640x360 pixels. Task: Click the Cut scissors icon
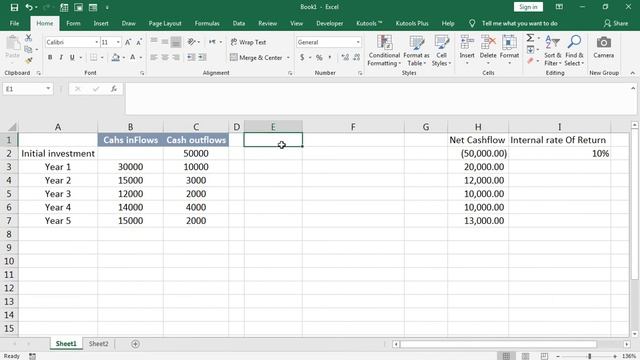(x=28, y=38)
